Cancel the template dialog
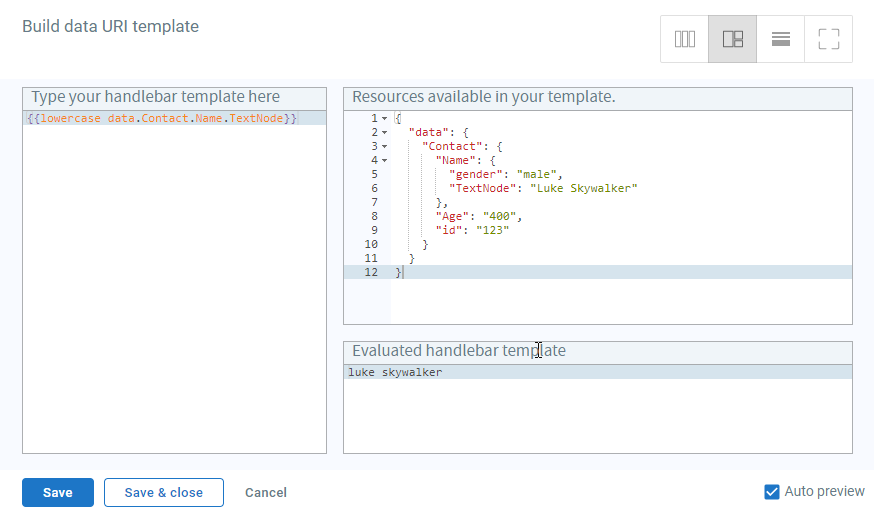 266,492
